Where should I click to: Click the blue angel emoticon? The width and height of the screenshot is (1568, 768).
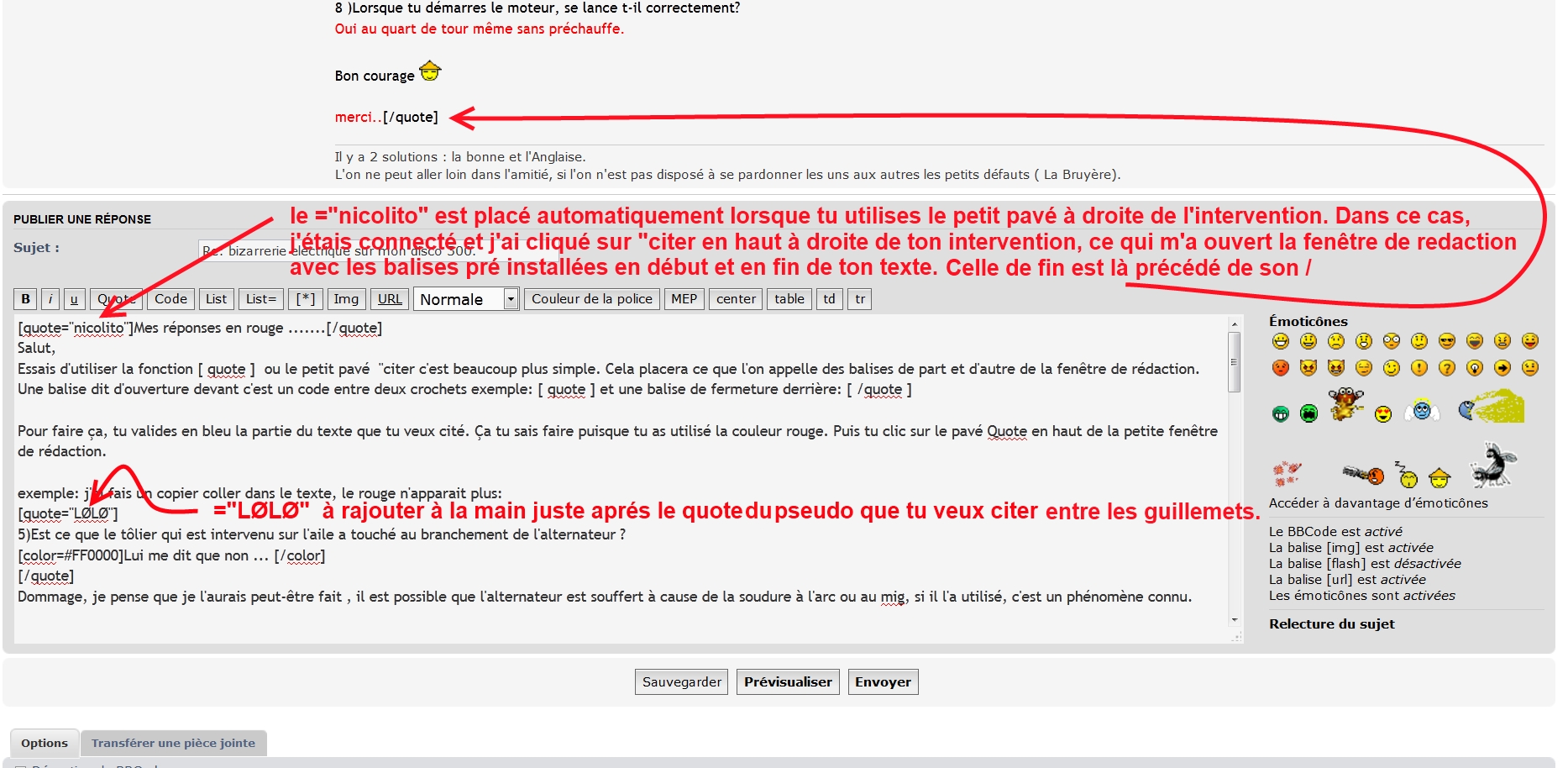pyautogui.click(x=1422, y=410)
